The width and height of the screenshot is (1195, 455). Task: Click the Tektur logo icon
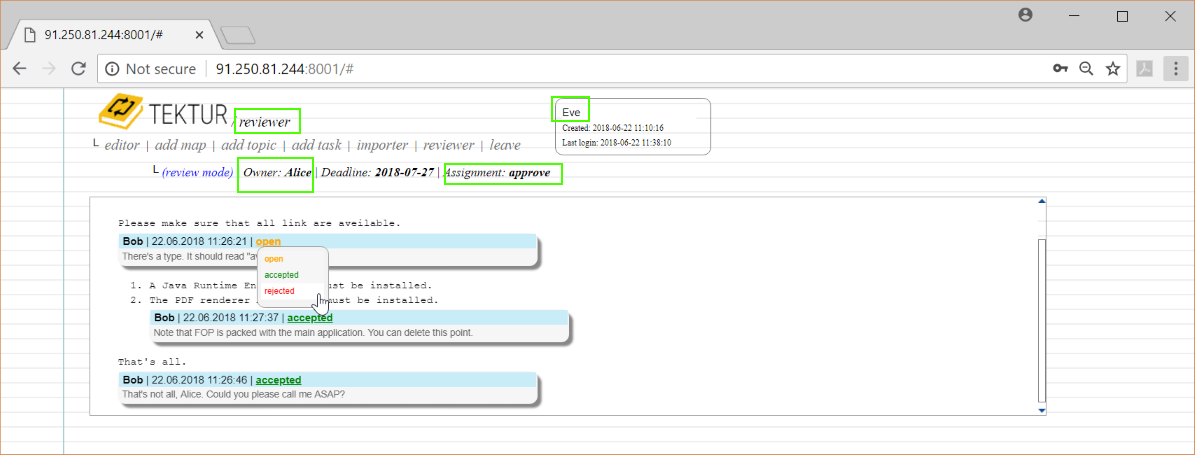pyautogui.click(x=120, y=111)
